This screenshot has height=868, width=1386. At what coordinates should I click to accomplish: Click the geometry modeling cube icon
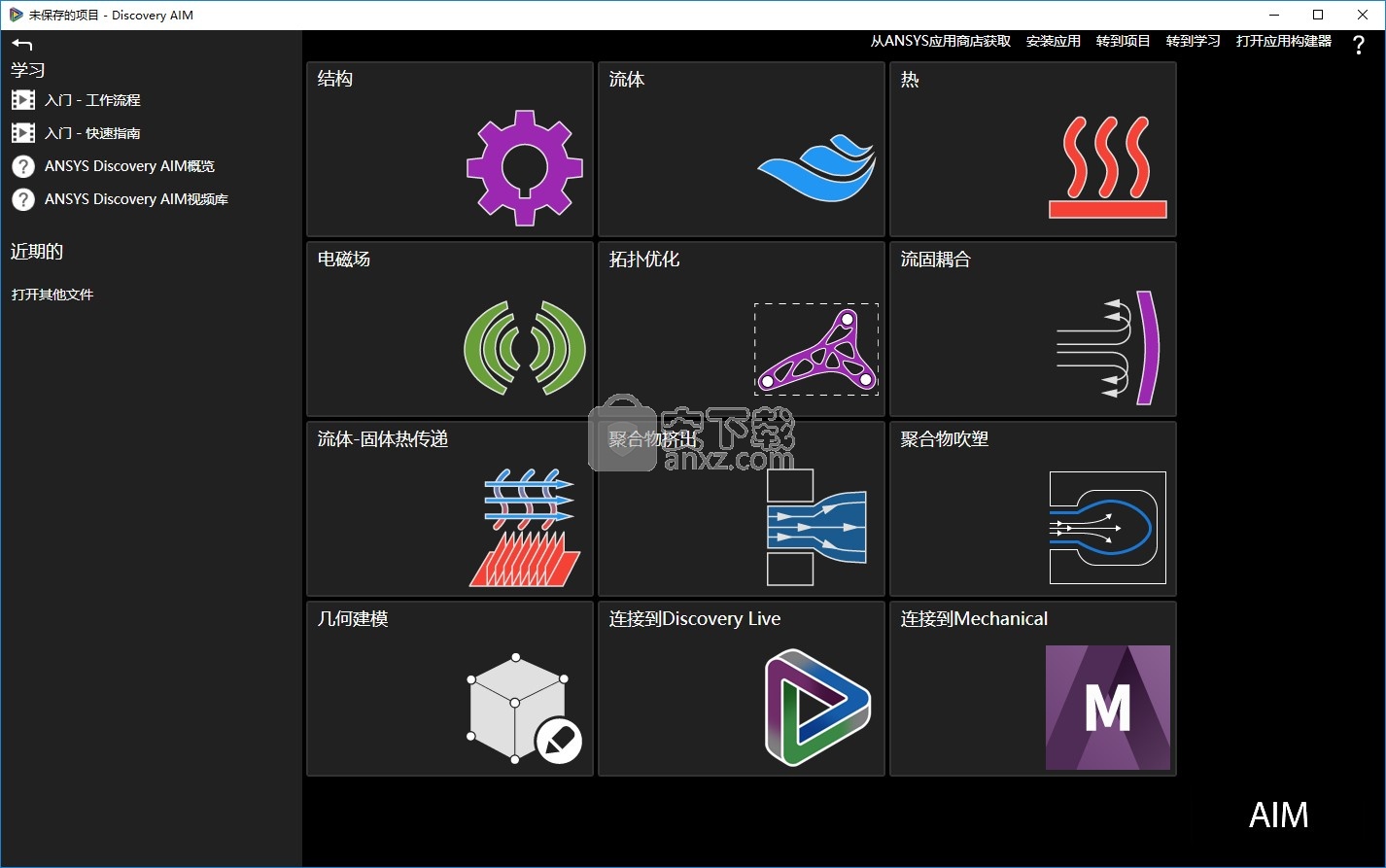(x=525, y=710)
